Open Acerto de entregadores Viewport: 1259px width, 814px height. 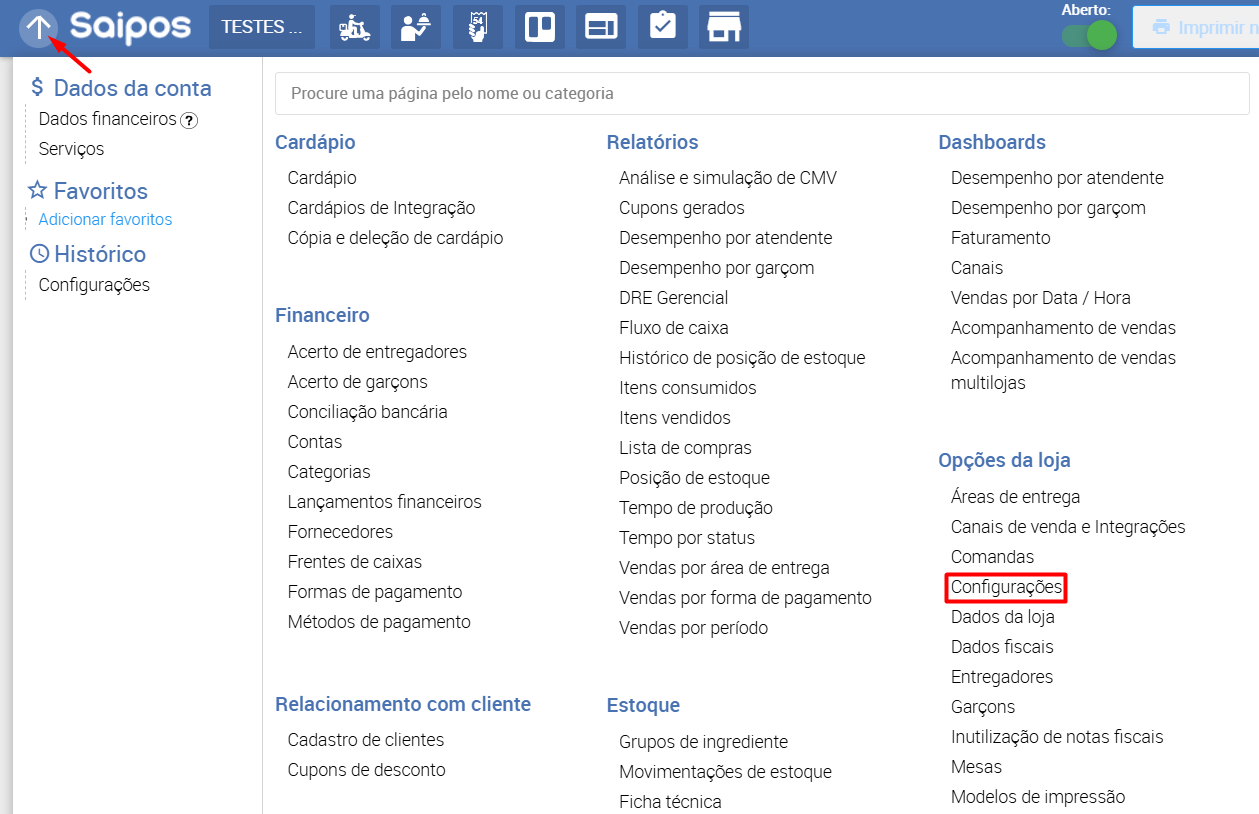point(377,352)
